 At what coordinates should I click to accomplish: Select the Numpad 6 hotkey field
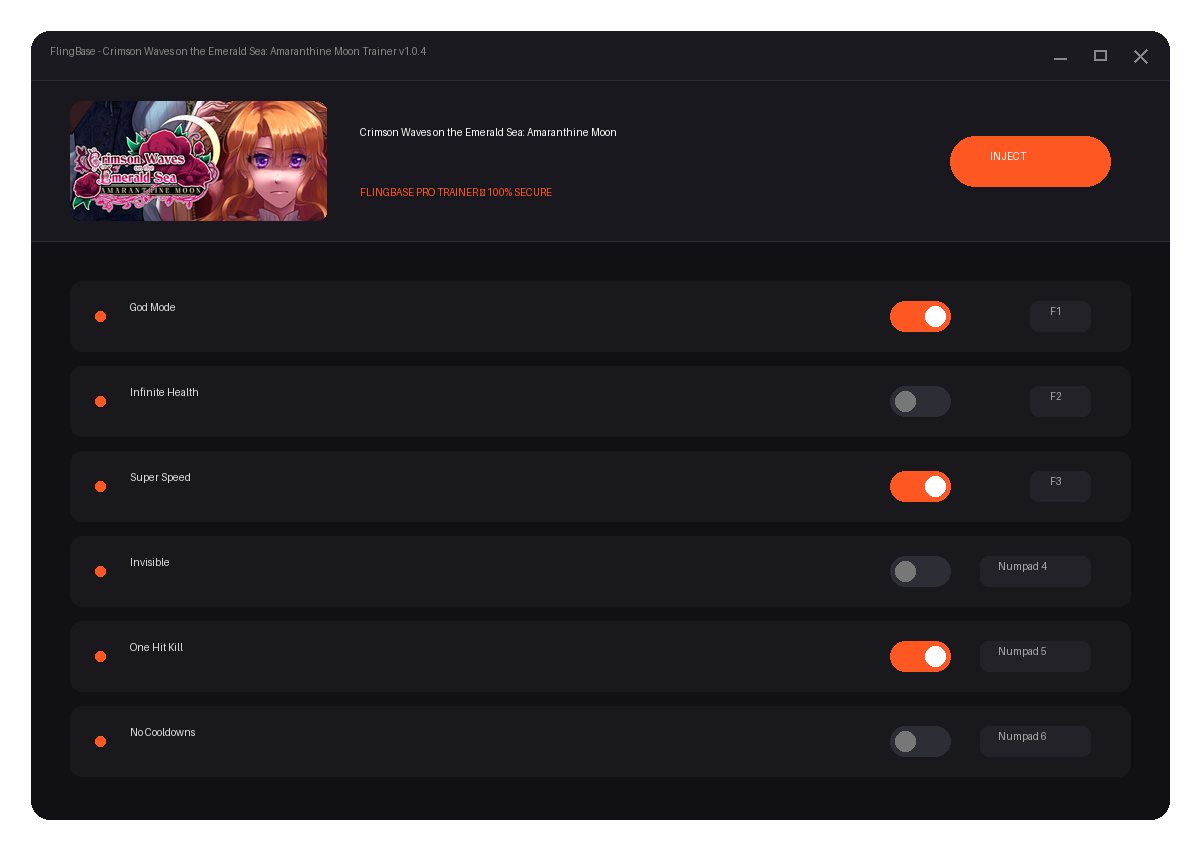(x=1035, y=741)
